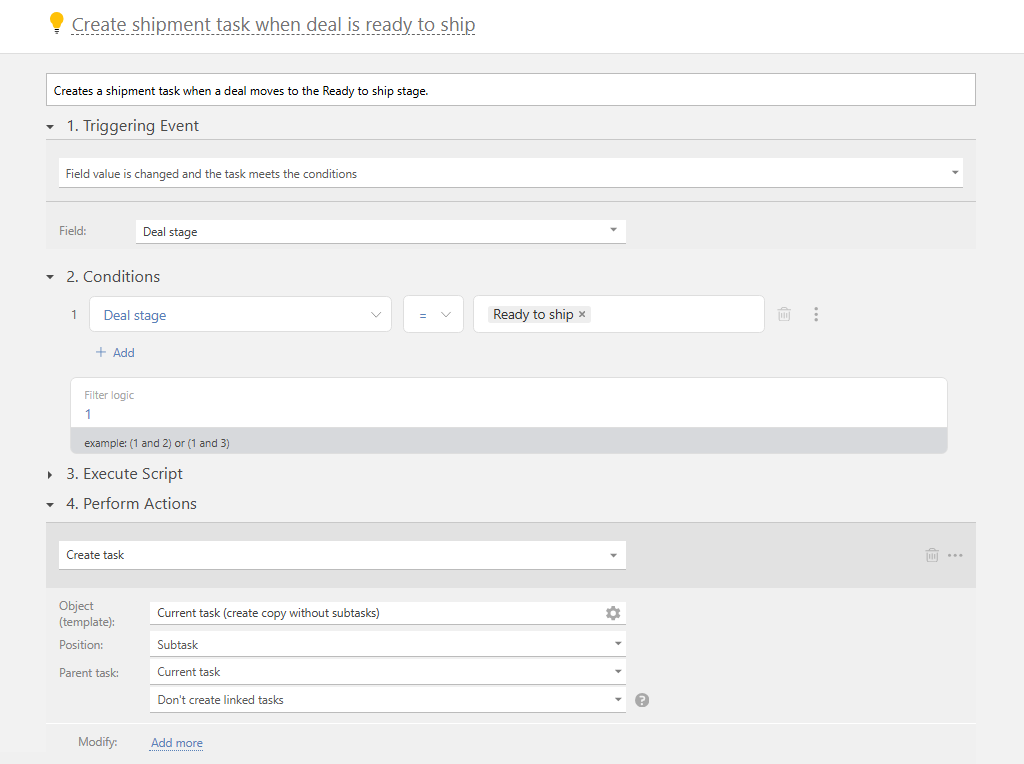
Task: Open the template settings gear icon
Action: [x=613, y=613]
